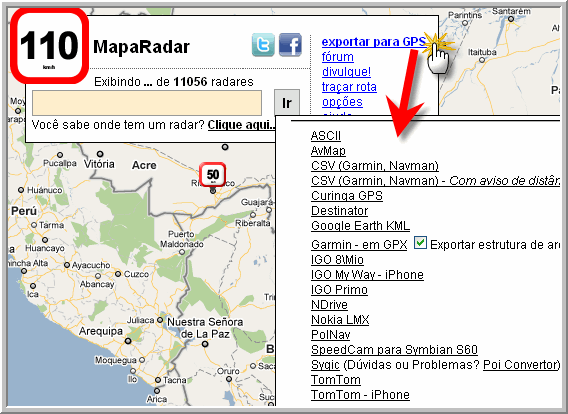Choose Nokia LMX export format
The image size is (568, 414).
tap(340, 320)
